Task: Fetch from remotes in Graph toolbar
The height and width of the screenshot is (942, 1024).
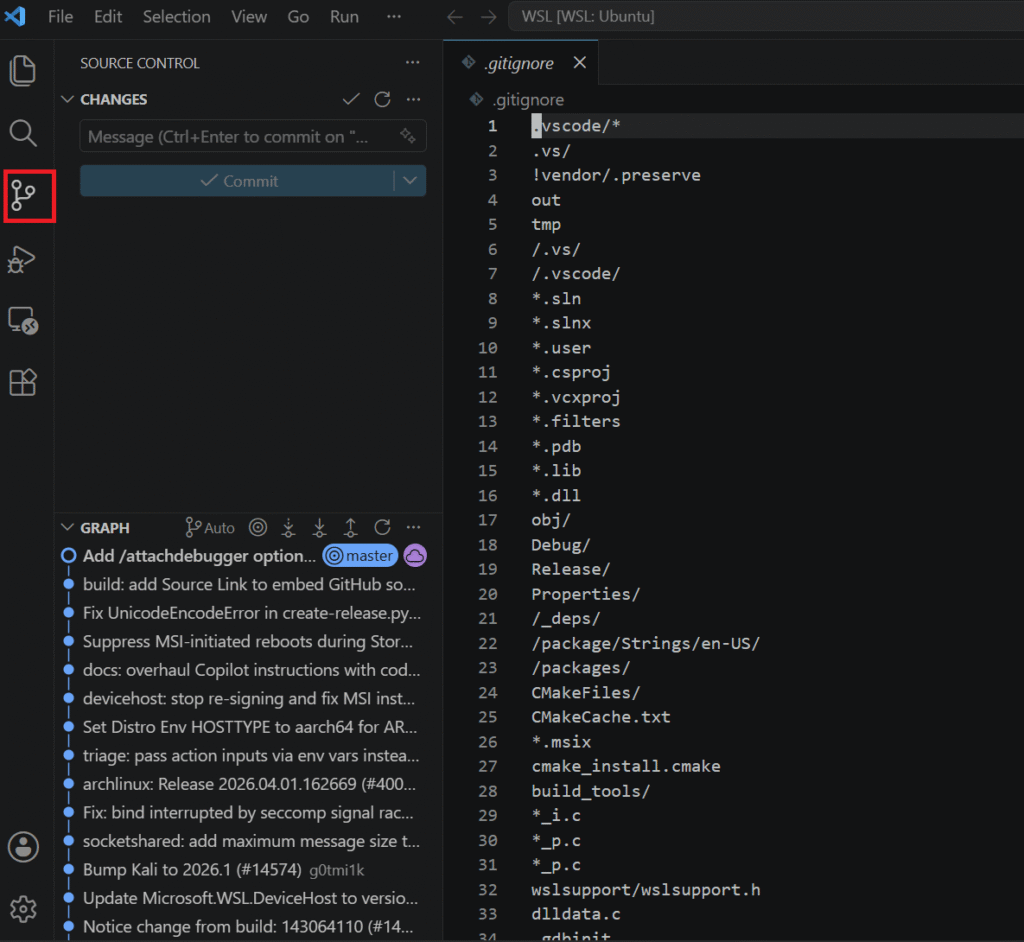Action: point(289,527)
